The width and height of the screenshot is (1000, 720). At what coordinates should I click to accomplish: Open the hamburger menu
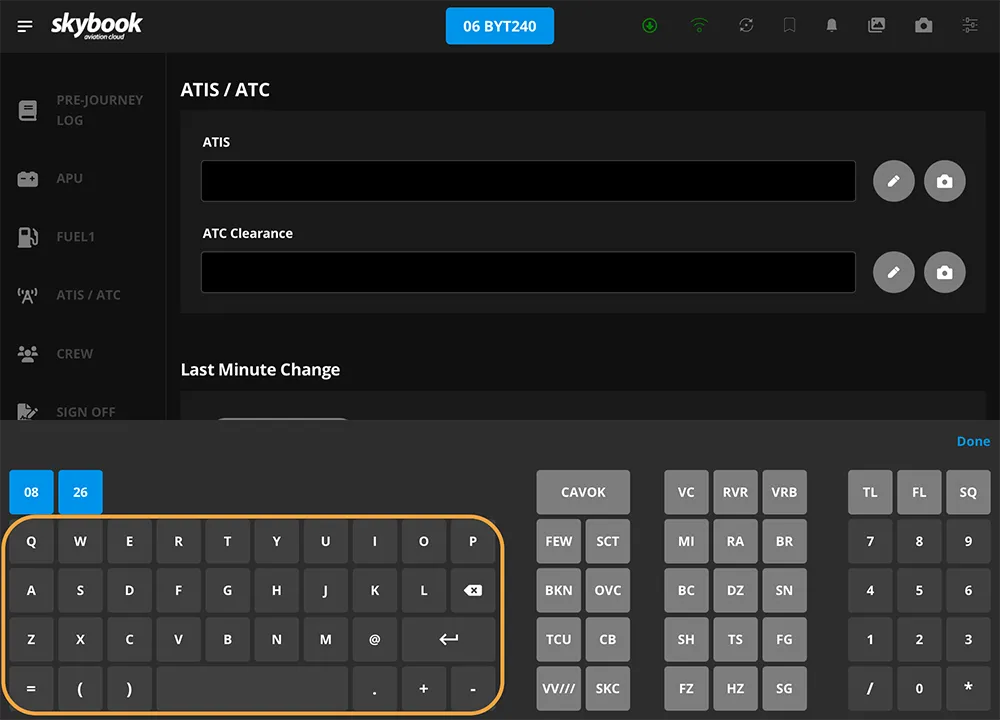(x=25, y=26)
